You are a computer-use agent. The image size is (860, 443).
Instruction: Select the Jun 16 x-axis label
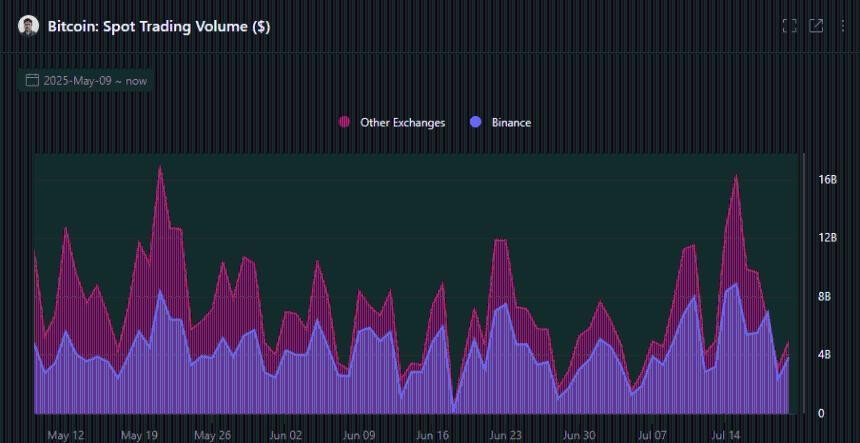[x=432, y=435]
